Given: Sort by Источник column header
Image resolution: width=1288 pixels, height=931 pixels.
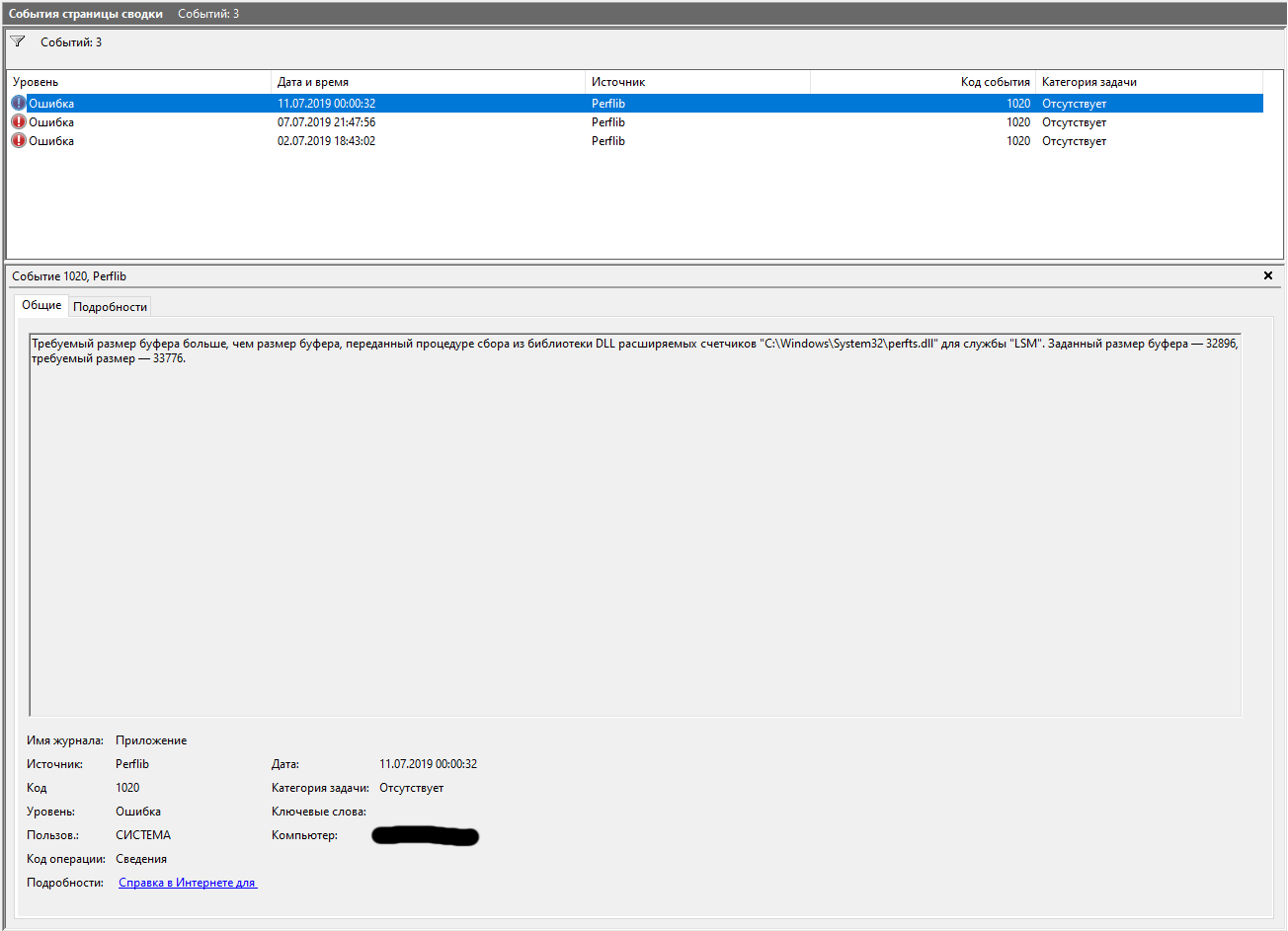Looking at the screenshot, I should tap(697, 82).
